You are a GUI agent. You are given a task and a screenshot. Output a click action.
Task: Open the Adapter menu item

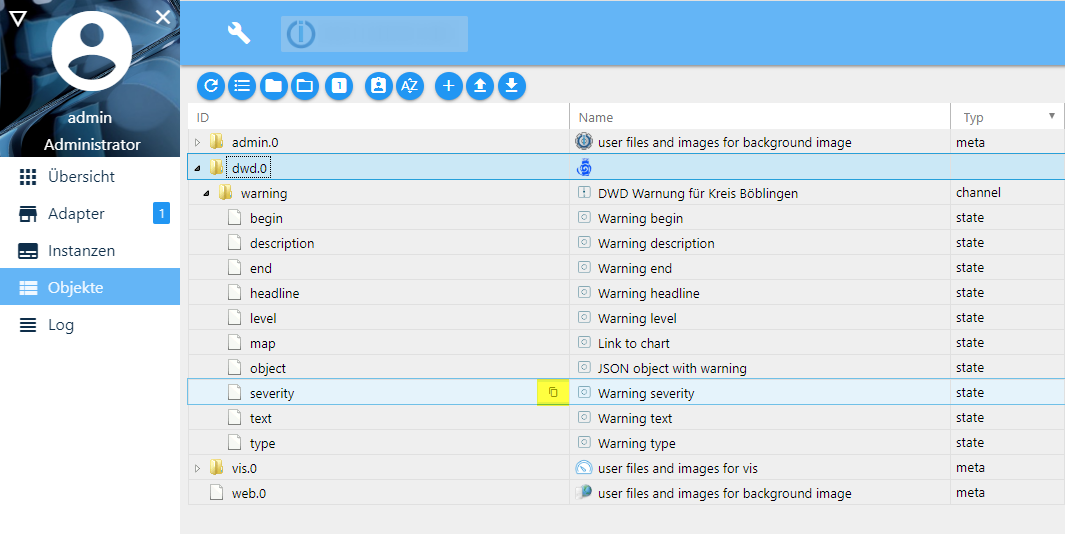click(x=76, y=214)
